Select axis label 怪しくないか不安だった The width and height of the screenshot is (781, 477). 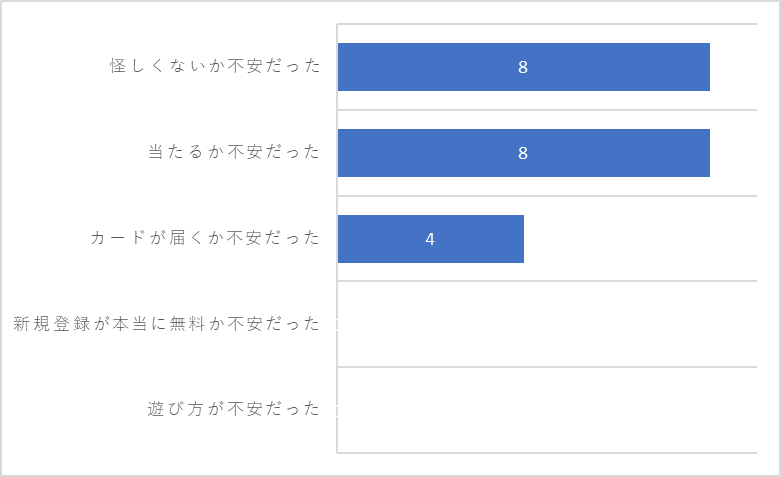pos(215,66)
